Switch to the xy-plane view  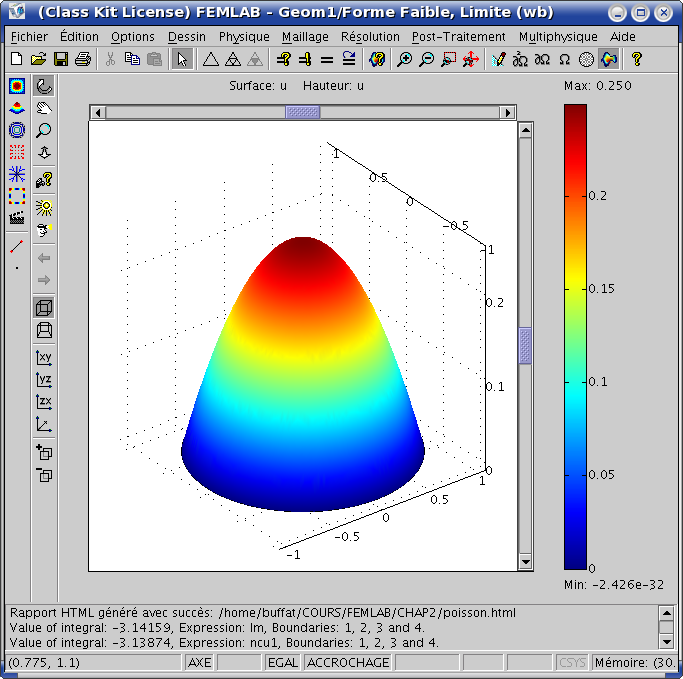44,357
